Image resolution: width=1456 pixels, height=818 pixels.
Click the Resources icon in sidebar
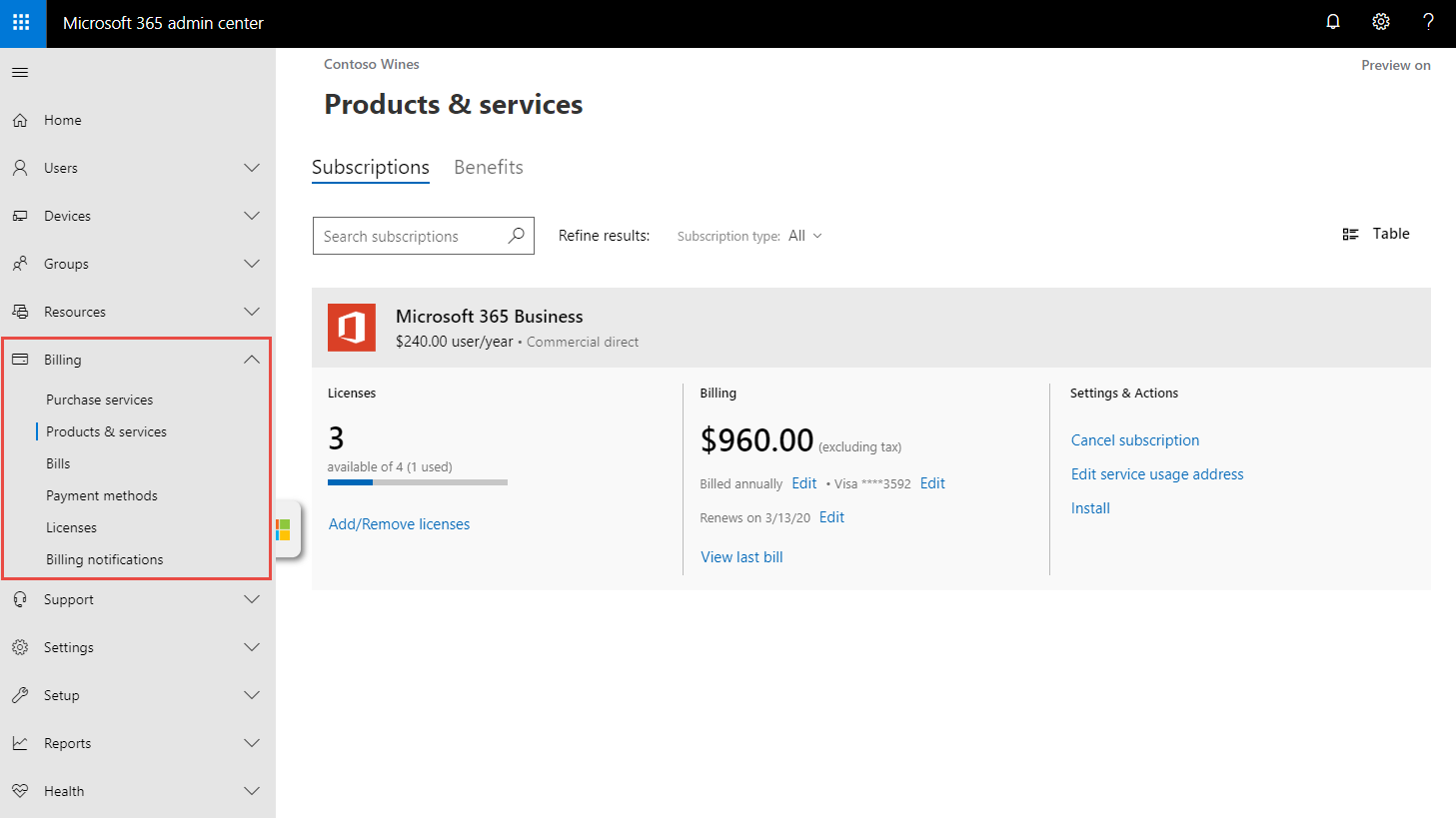tap(20, 312)
